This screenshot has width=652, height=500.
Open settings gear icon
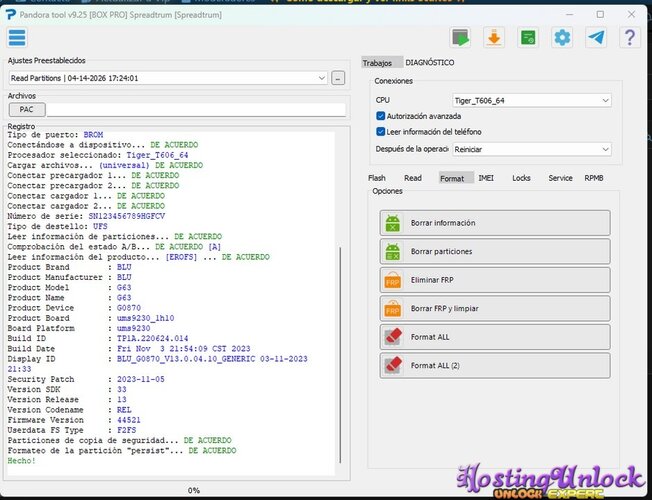coord(562,38)
